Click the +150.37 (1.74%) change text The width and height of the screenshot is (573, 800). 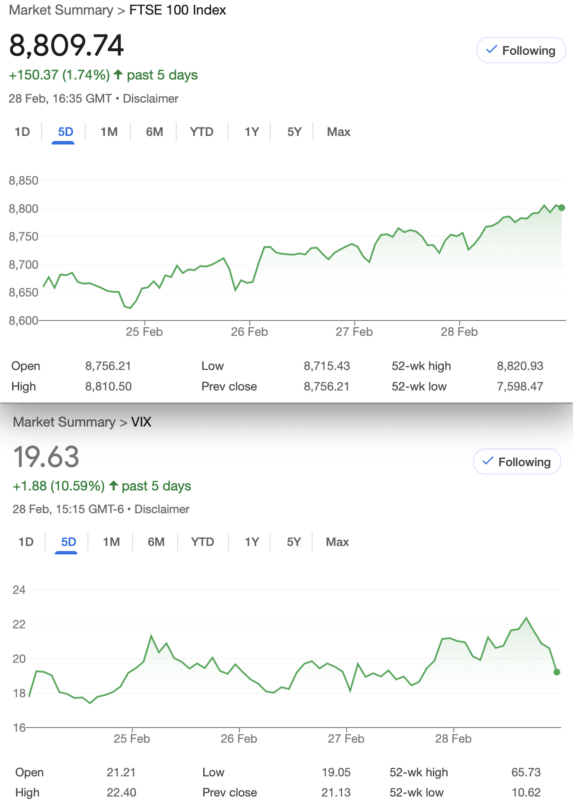click(x=59, y=75)
